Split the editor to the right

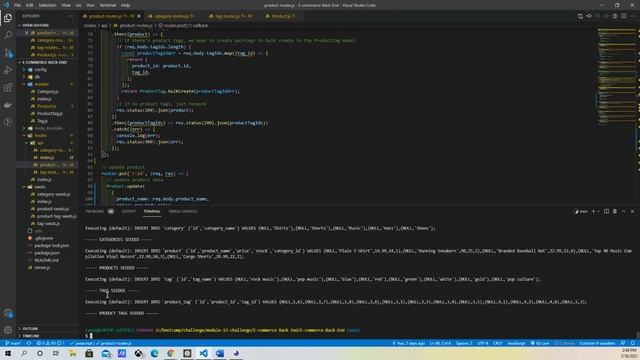point(624,16)
